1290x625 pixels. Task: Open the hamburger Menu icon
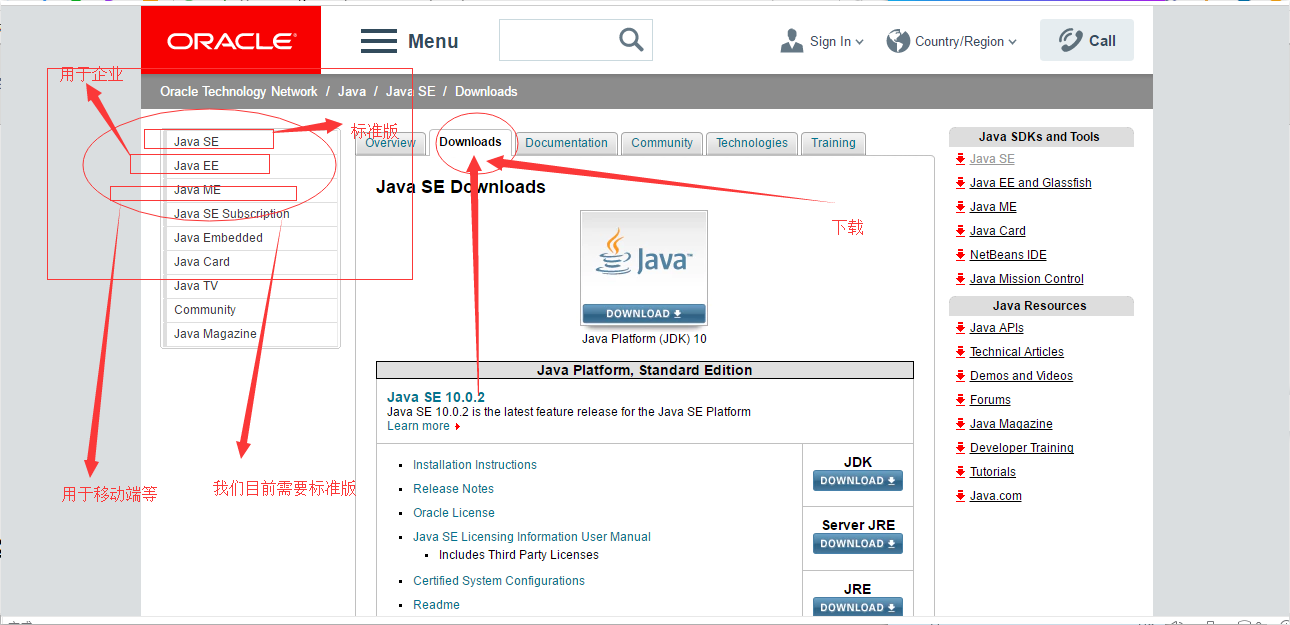379,41
